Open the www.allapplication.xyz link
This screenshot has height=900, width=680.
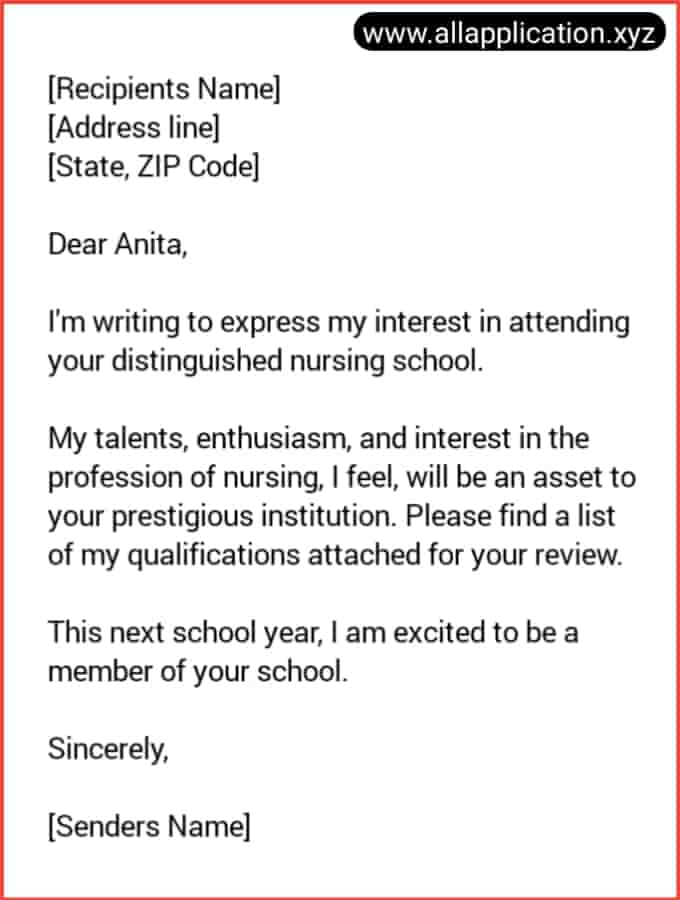point(510,32)
